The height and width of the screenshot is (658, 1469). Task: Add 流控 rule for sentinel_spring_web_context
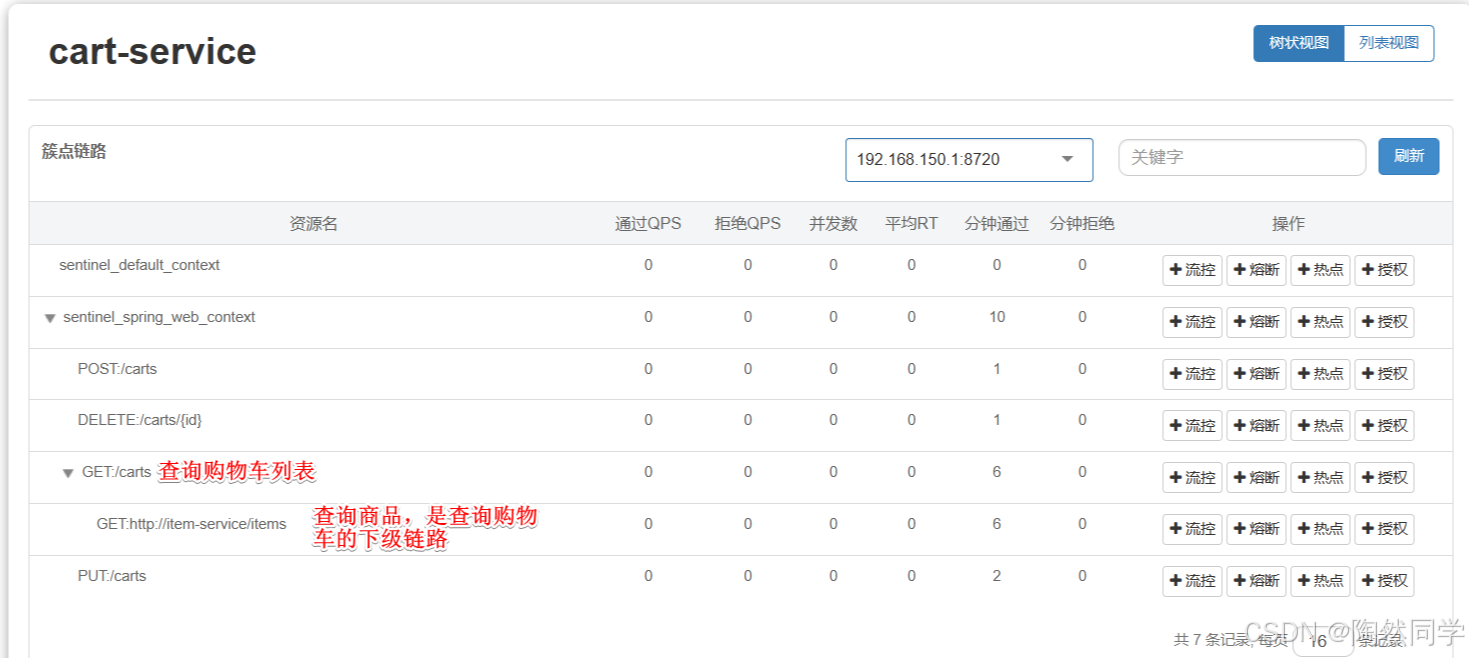(x=1192, y=322)
